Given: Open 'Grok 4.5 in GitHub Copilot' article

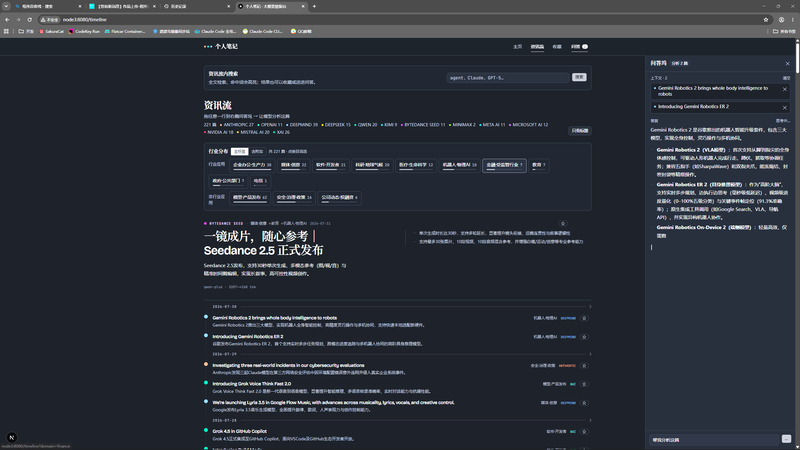Looking at the screenshot, I should 239,431.
